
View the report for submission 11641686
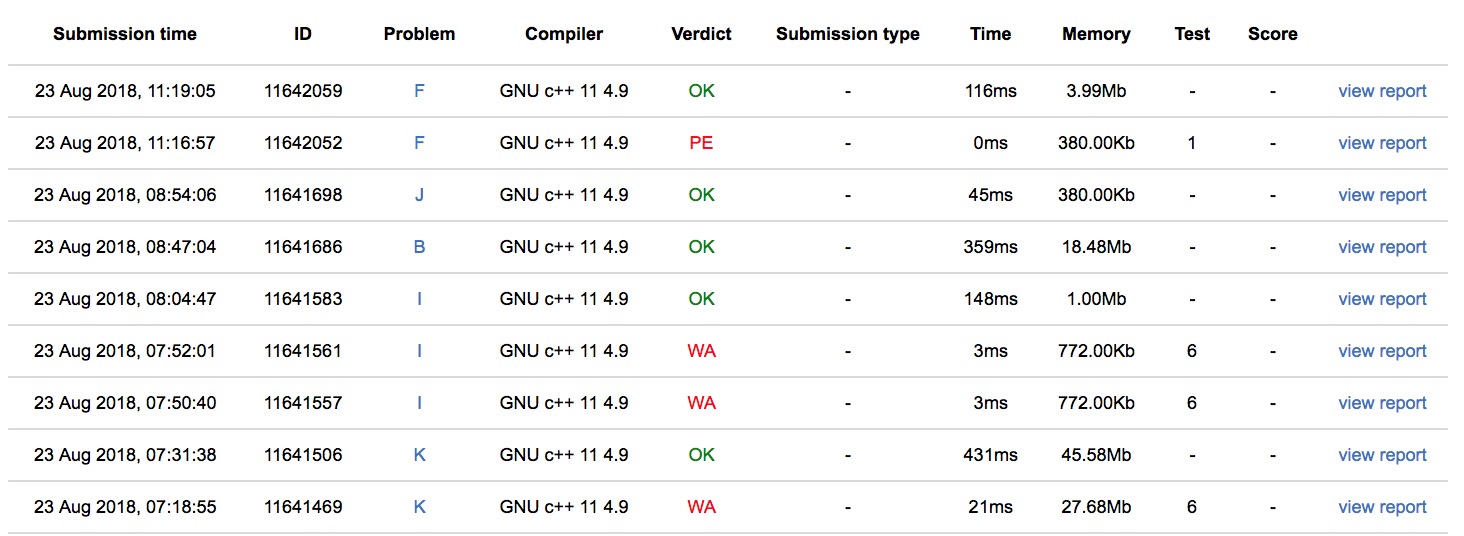pos(1382,247)
